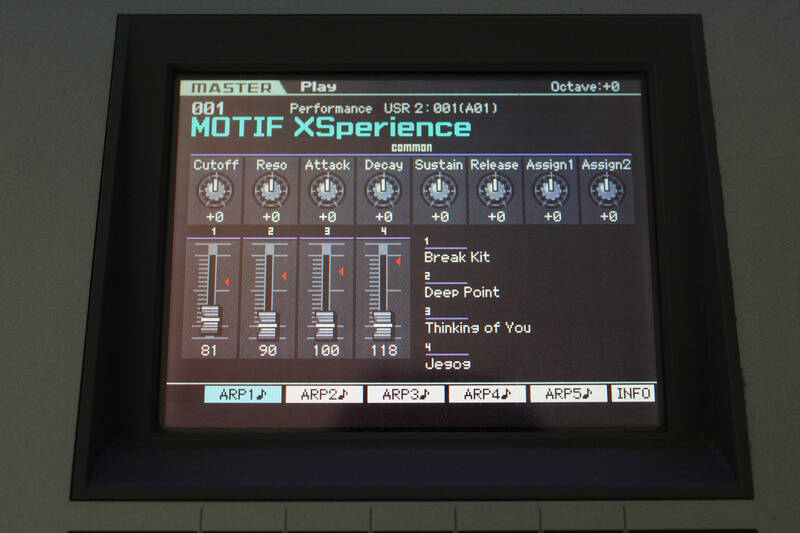Click the Release knob
The width and height of the screenshot is (800, 533).
click(x=495, y=190)
